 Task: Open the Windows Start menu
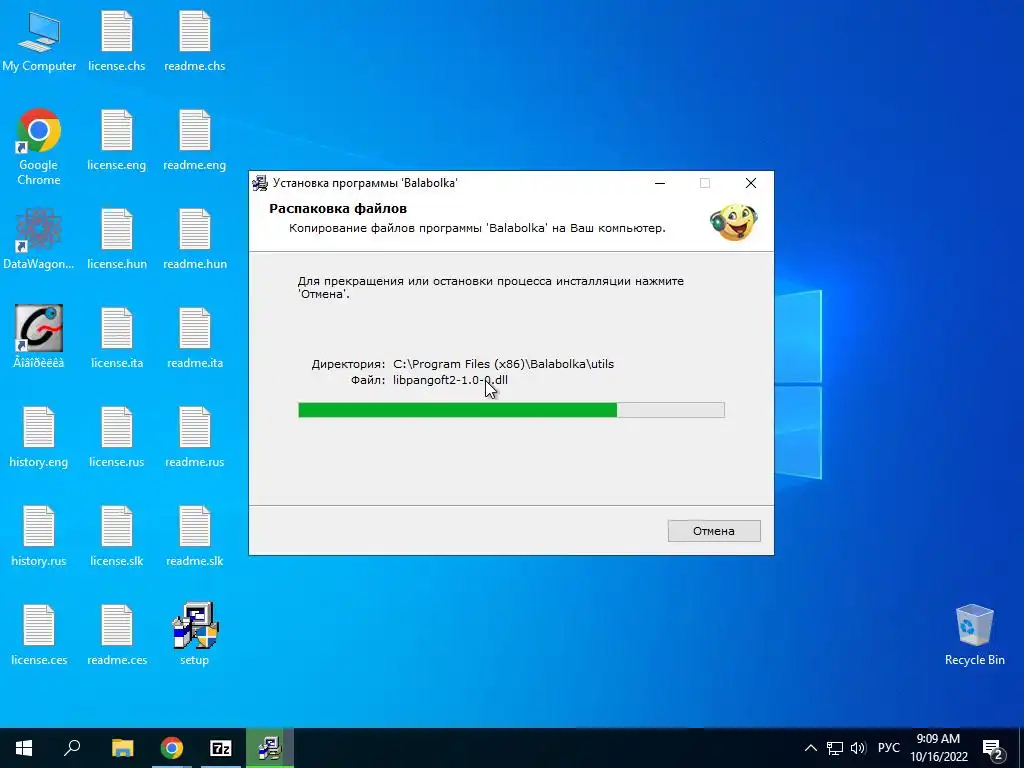click(x=24, y=748)
